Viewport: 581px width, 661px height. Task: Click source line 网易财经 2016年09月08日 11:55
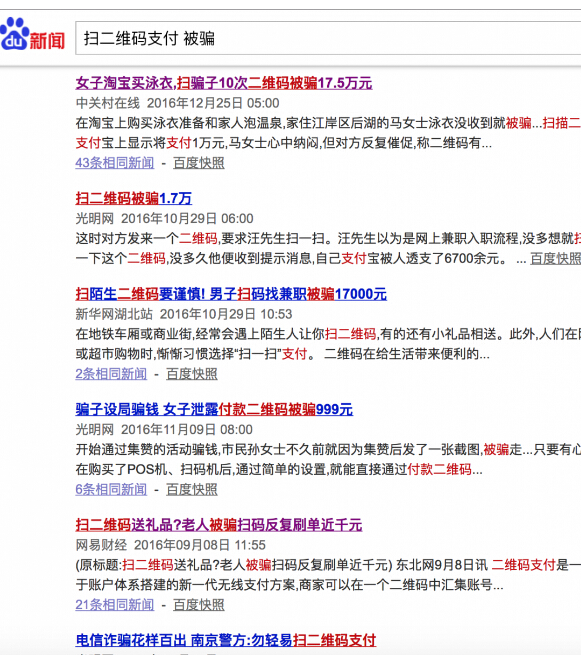[171, 545]
